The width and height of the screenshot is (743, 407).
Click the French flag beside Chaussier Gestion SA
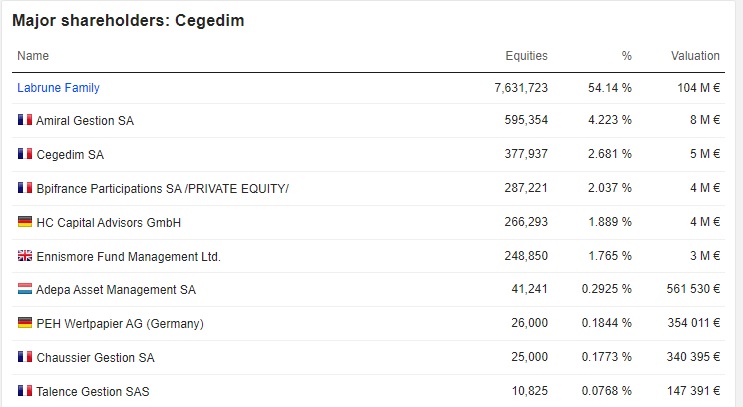[25, 357]
